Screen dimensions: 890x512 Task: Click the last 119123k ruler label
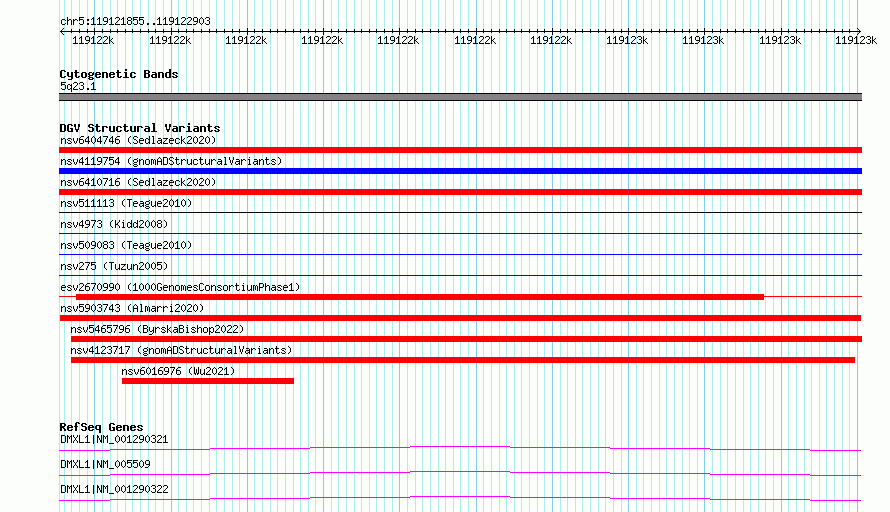pyautogui.click(x=855, y=40)
